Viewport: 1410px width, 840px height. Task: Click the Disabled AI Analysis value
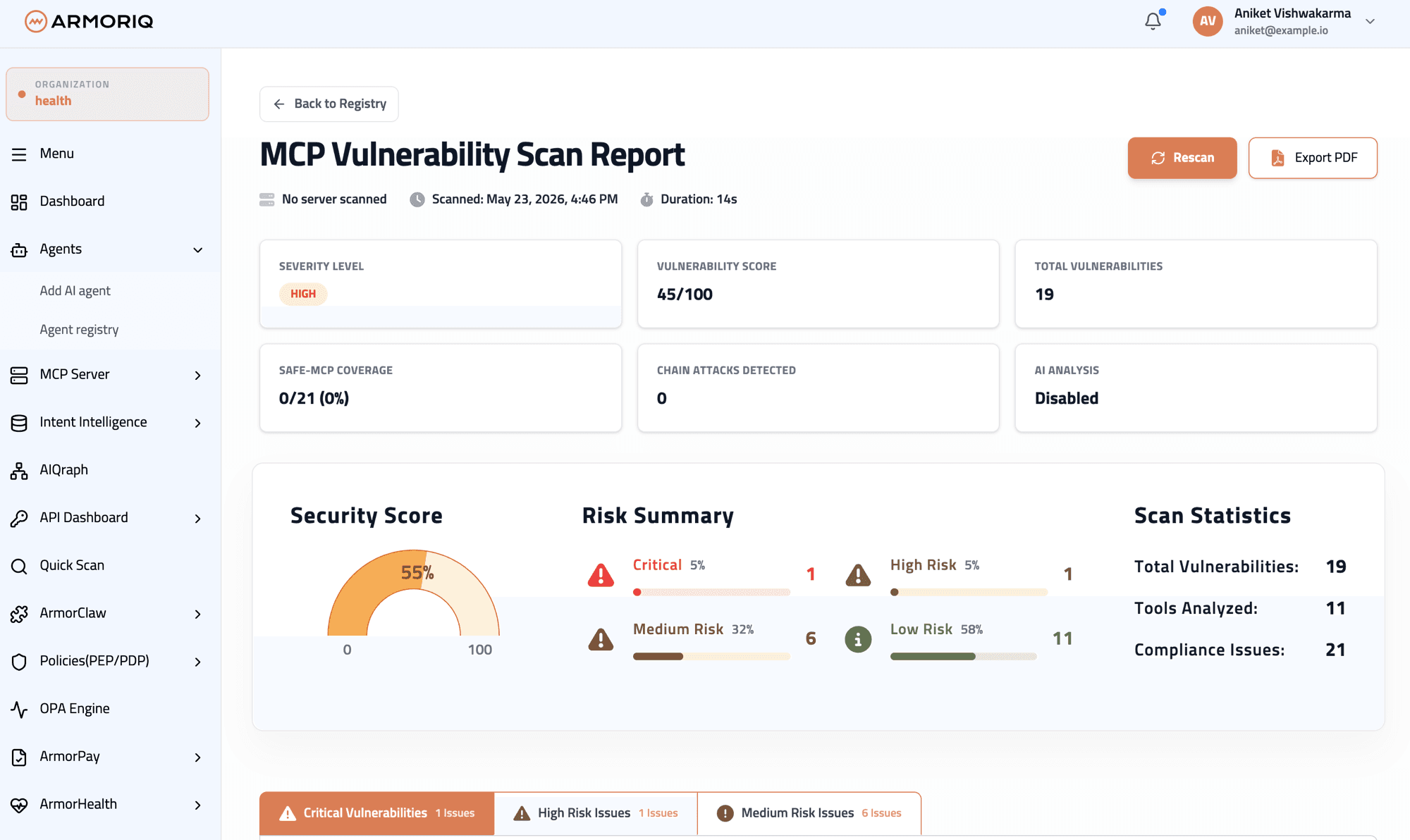(1067, 399)
